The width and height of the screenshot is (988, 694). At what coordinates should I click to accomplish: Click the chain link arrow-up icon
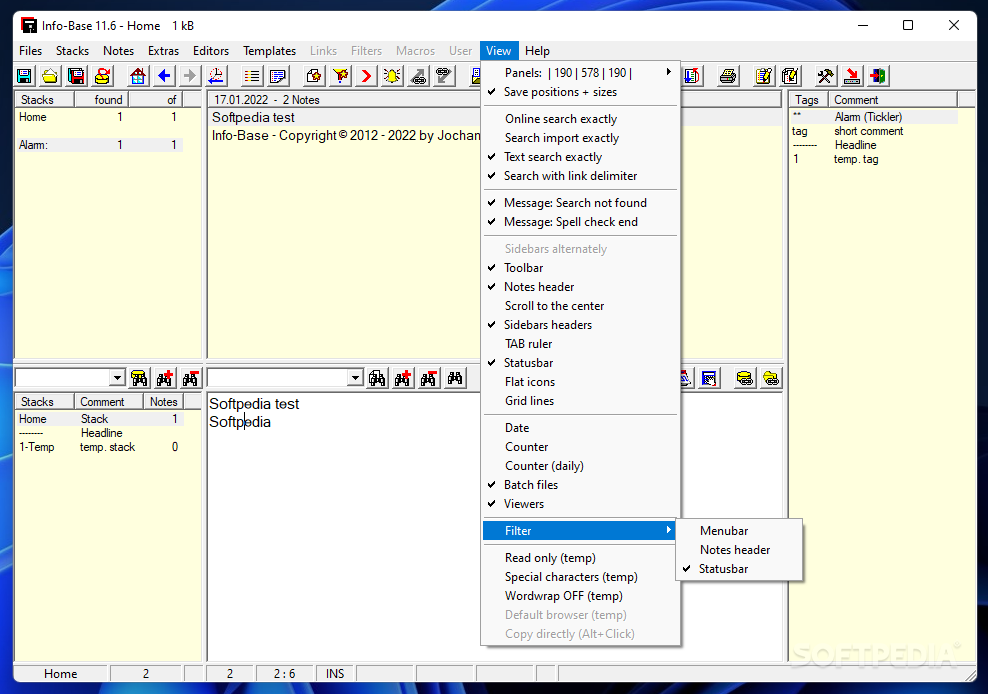(418, 76)
